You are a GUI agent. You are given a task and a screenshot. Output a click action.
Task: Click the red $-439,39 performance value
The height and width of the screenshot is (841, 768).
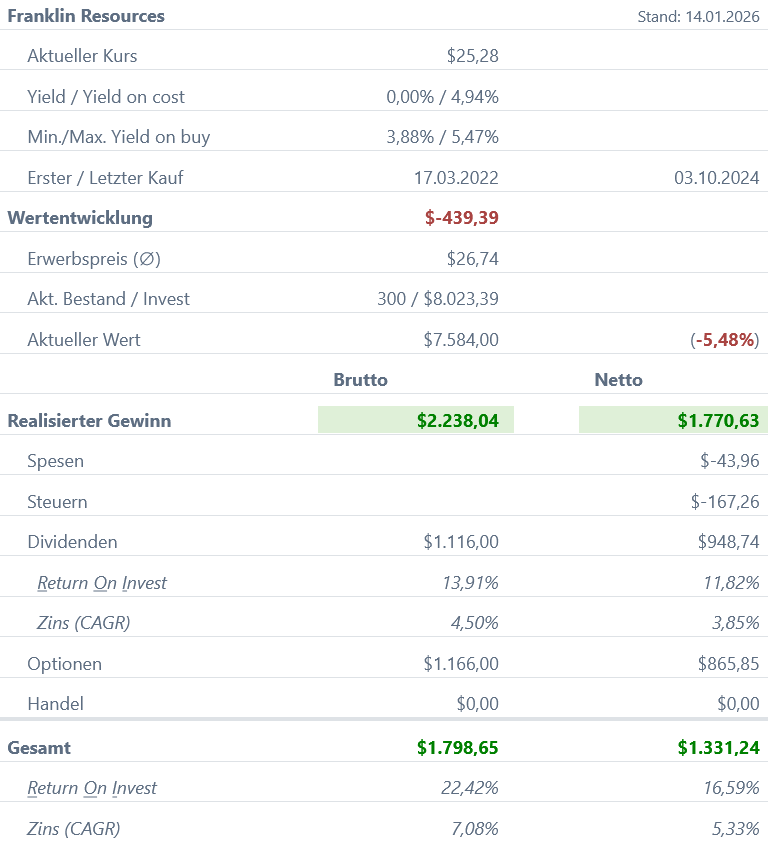(461, 218)
